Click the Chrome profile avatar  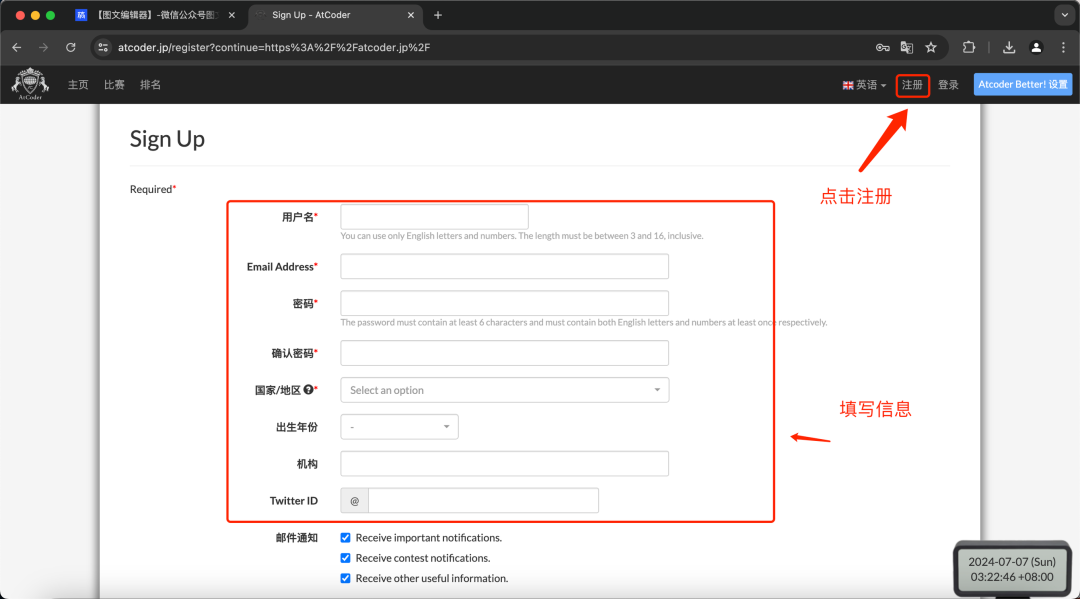coord(1036,47)
